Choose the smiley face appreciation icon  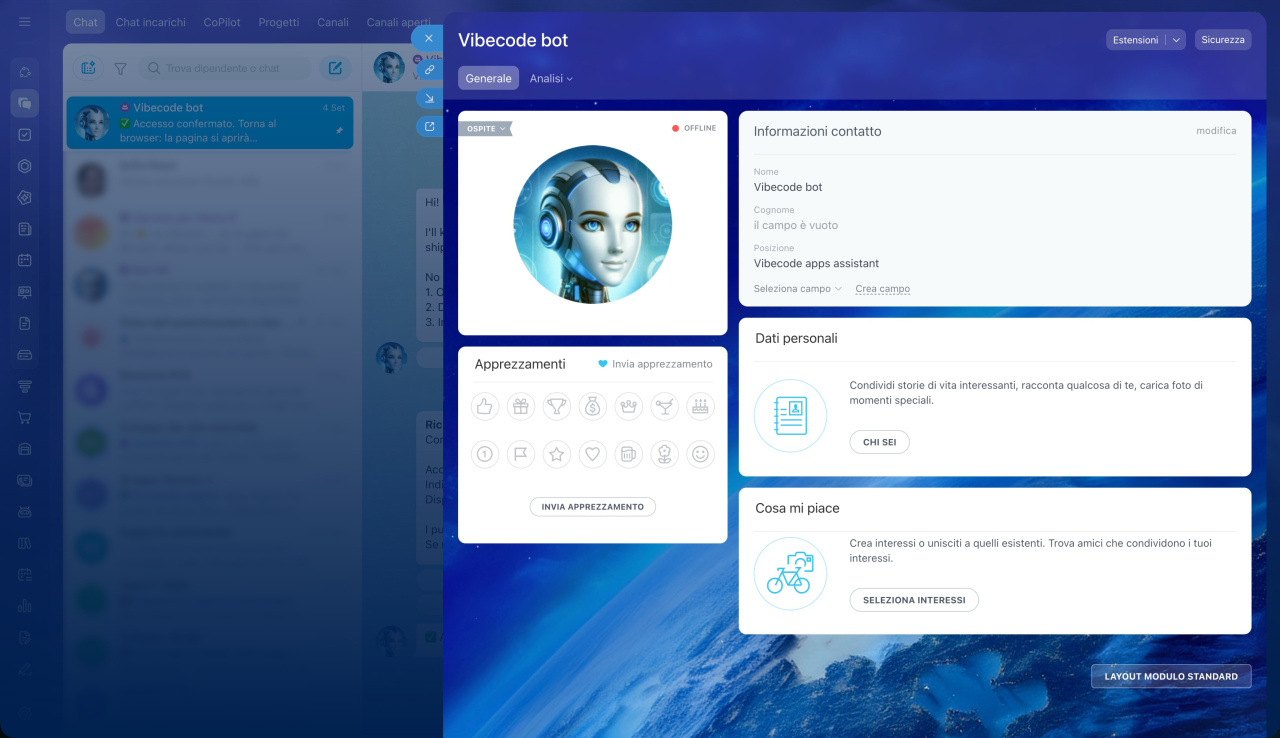pyautogui.click(x=701, y=454)
